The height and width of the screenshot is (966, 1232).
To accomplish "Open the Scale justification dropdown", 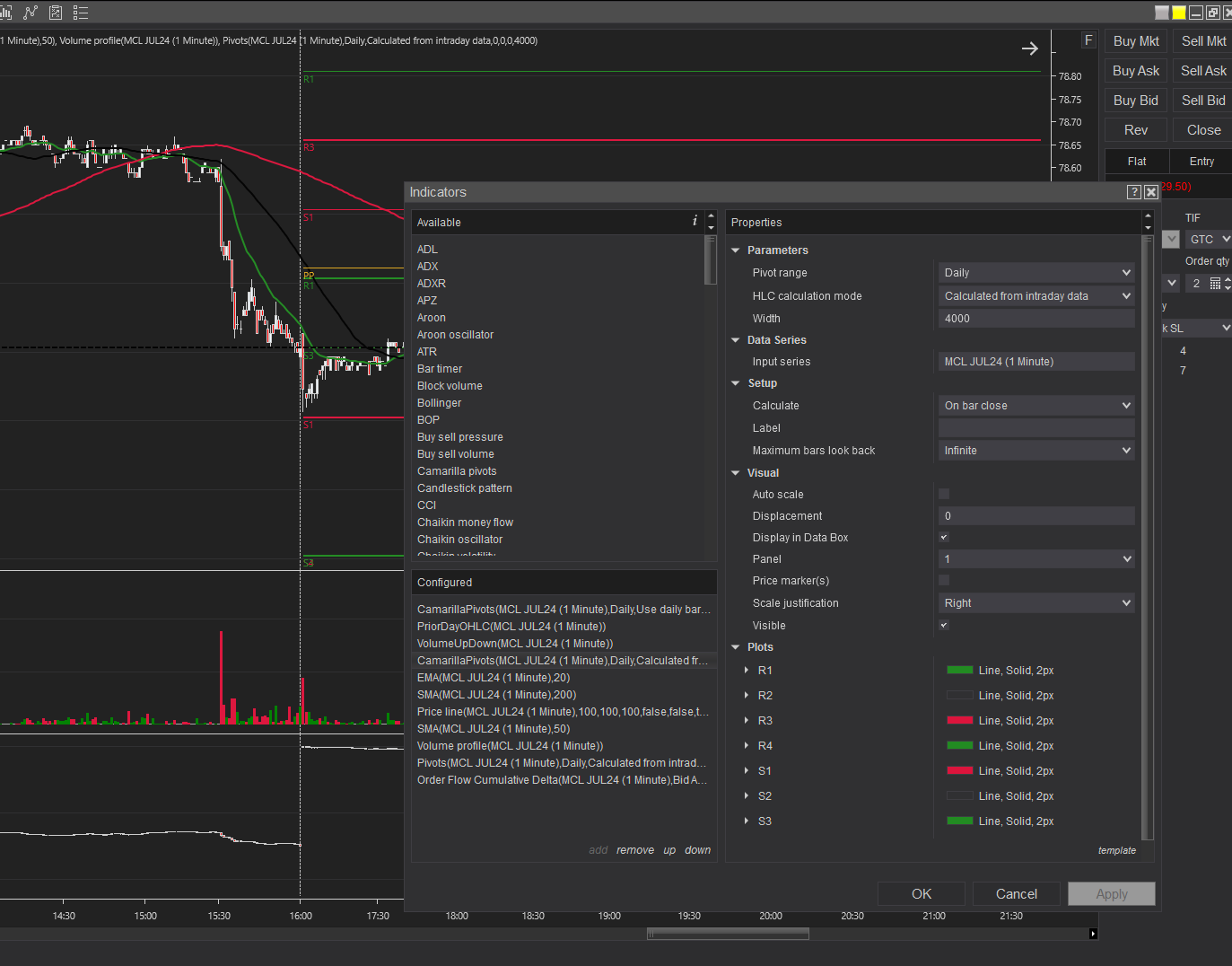I will pos(1036,603).
